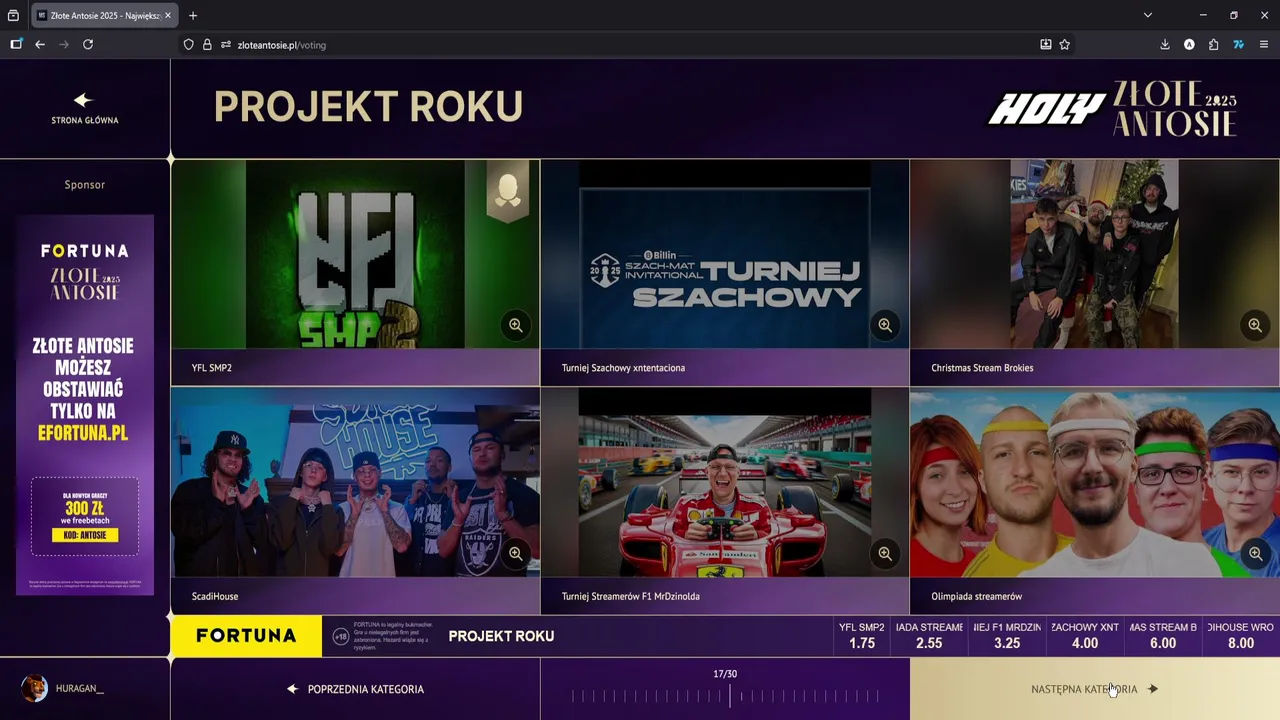Screen dimensions: 1280x720
Task: Click the 300 zł freebet code box
Action: pyautogui.click(x=85, y=516)
